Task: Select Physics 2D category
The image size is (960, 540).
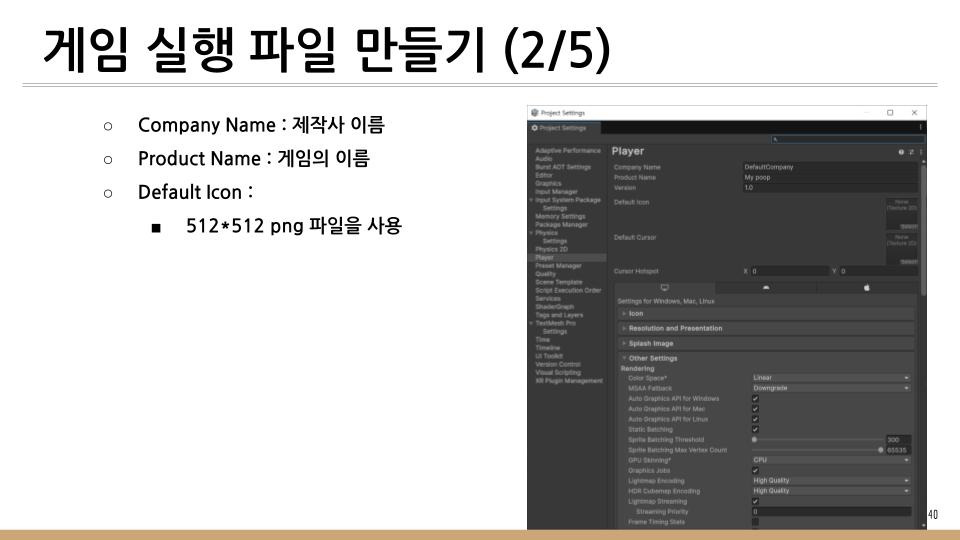Action: coord(551,249)
